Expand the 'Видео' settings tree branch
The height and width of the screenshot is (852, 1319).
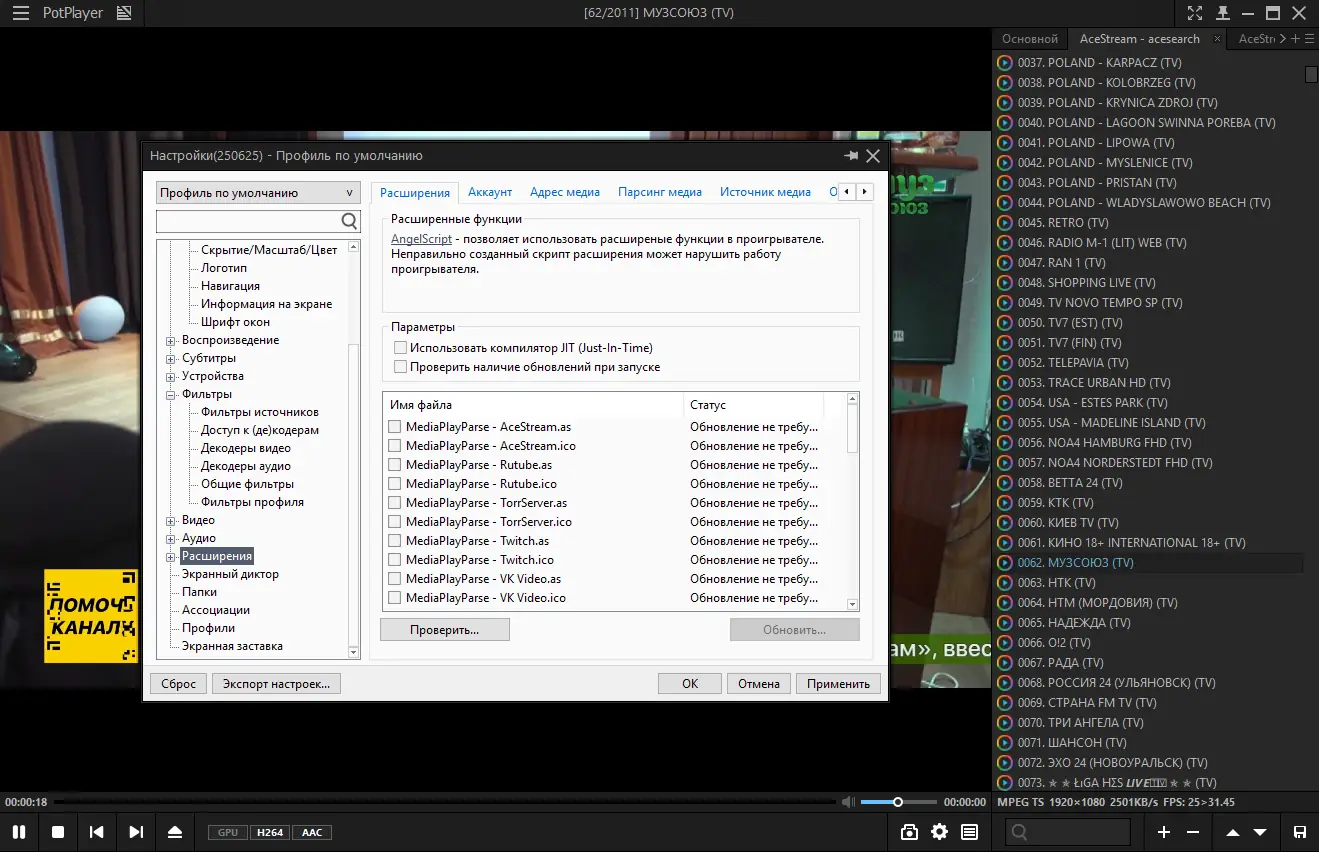point(171,520)
